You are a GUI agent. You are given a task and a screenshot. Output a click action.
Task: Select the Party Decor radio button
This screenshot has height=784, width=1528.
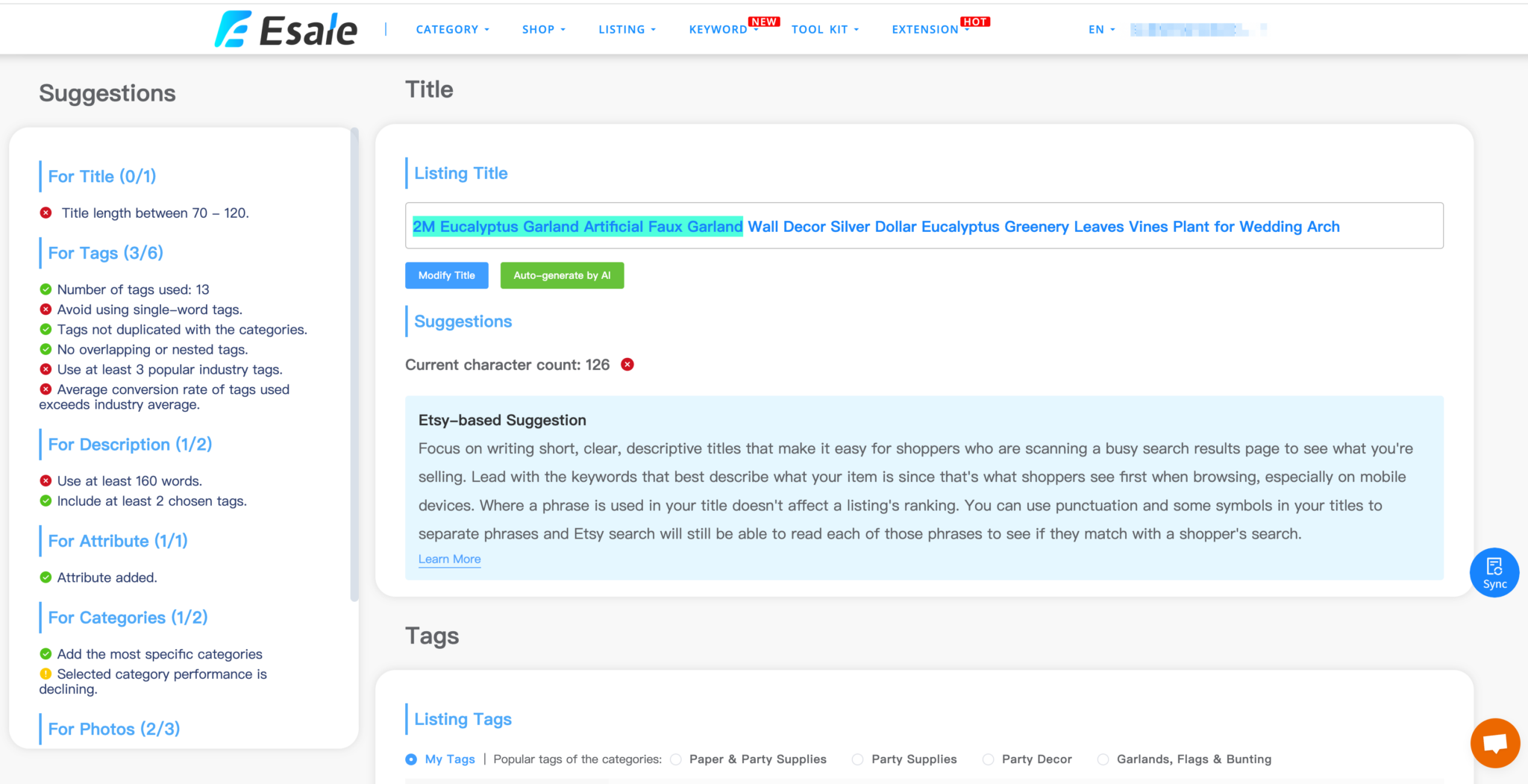click(988, 759)
